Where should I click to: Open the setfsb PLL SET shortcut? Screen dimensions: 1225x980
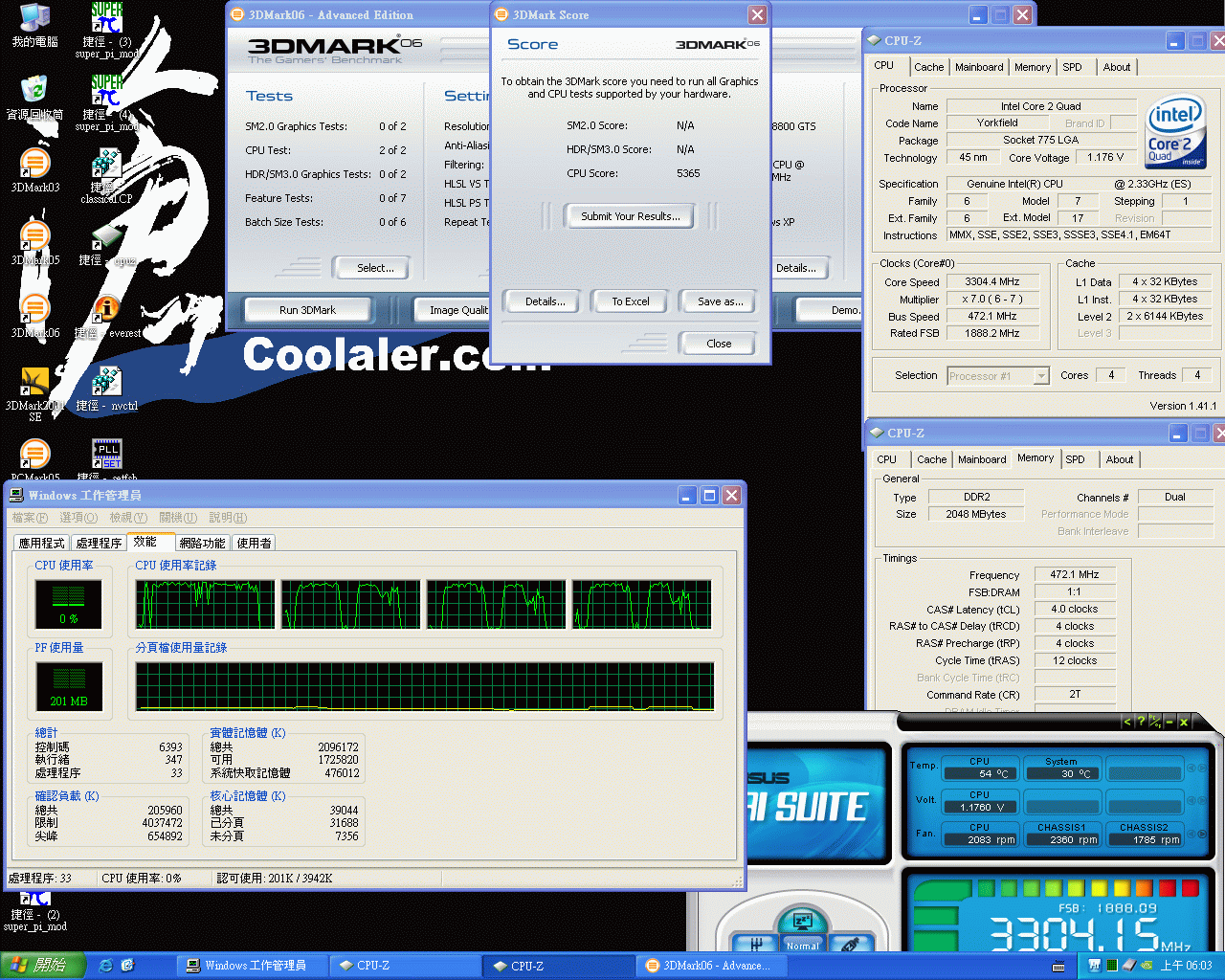point(106,459)
